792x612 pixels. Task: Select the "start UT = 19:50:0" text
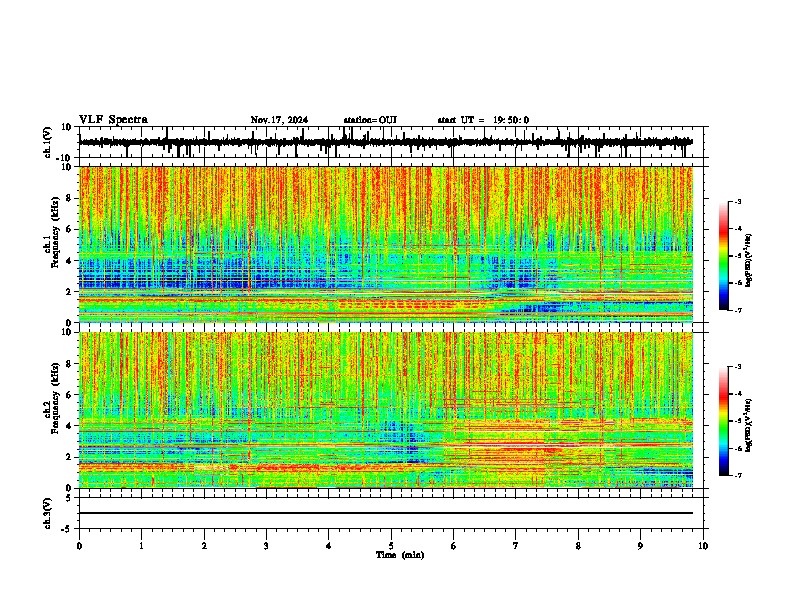(483, 120)
